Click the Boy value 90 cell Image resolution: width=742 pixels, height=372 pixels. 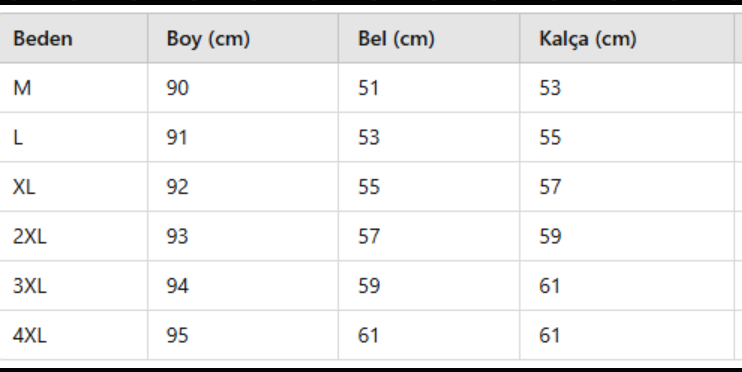point(243,88)
